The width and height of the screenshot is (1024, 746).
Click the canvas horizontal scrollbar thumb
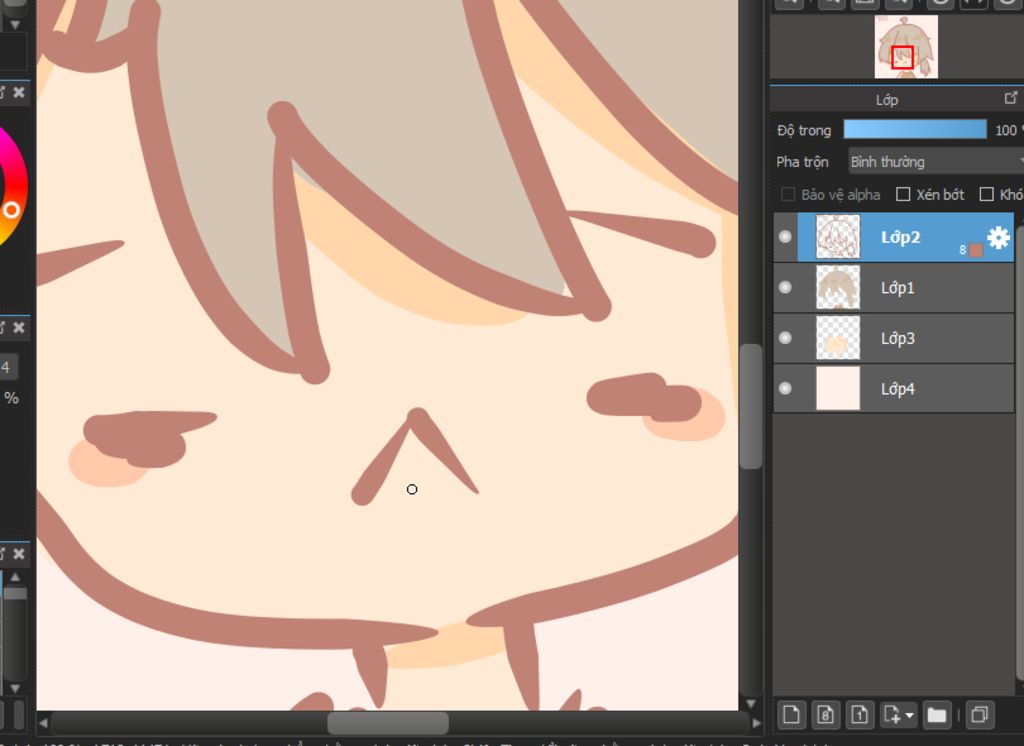[388, 723]
